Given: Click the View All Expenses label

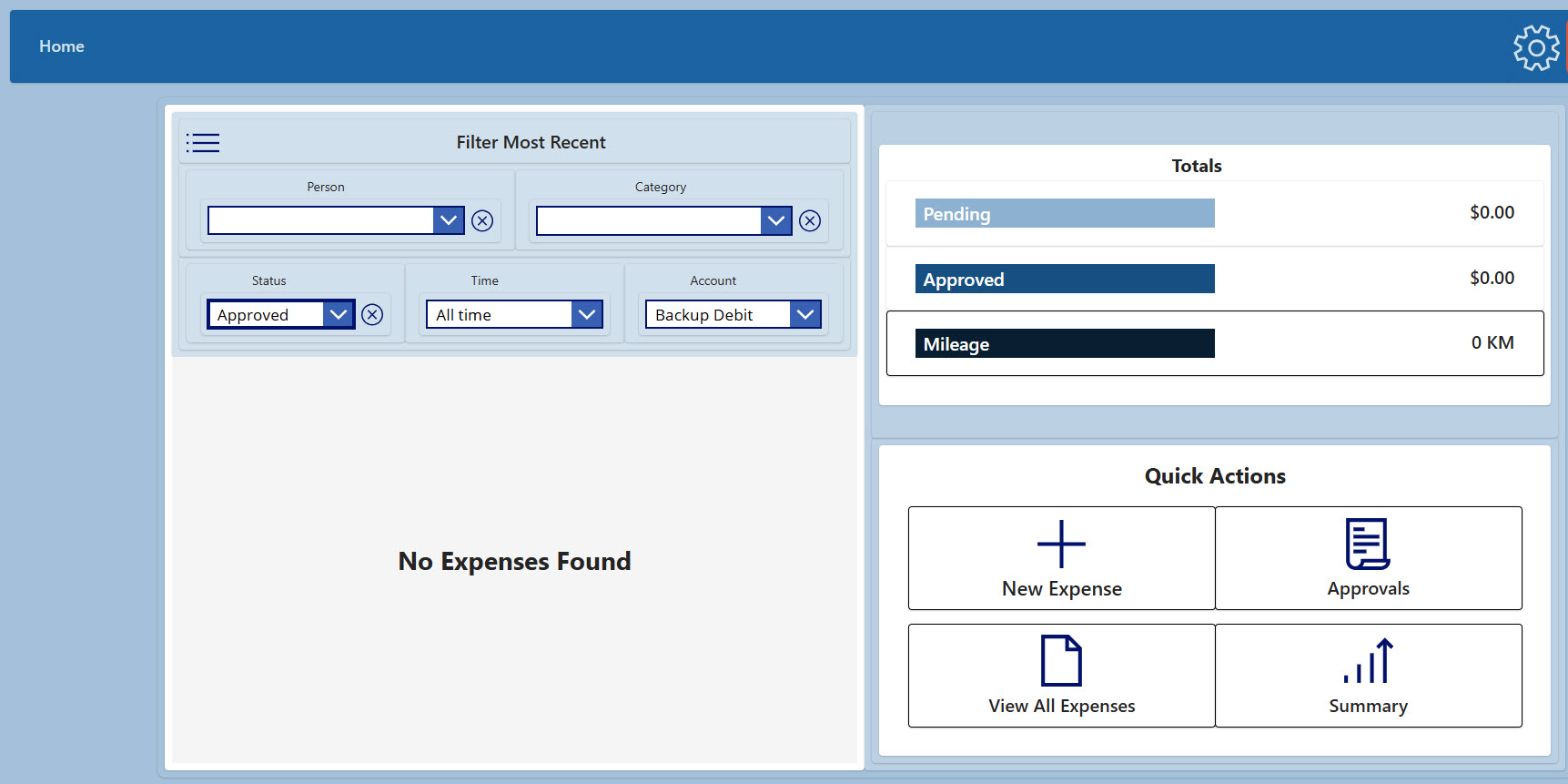Looking at the screenshot, I should 1062,706.
